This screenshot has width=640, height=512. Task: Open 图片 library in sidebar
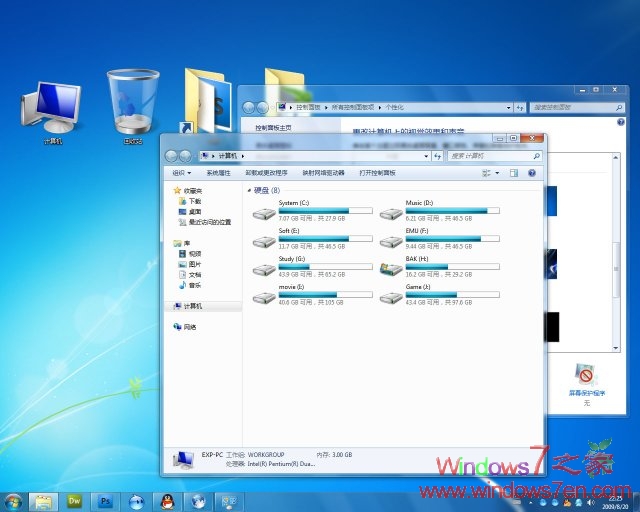[x=190, y=264]
